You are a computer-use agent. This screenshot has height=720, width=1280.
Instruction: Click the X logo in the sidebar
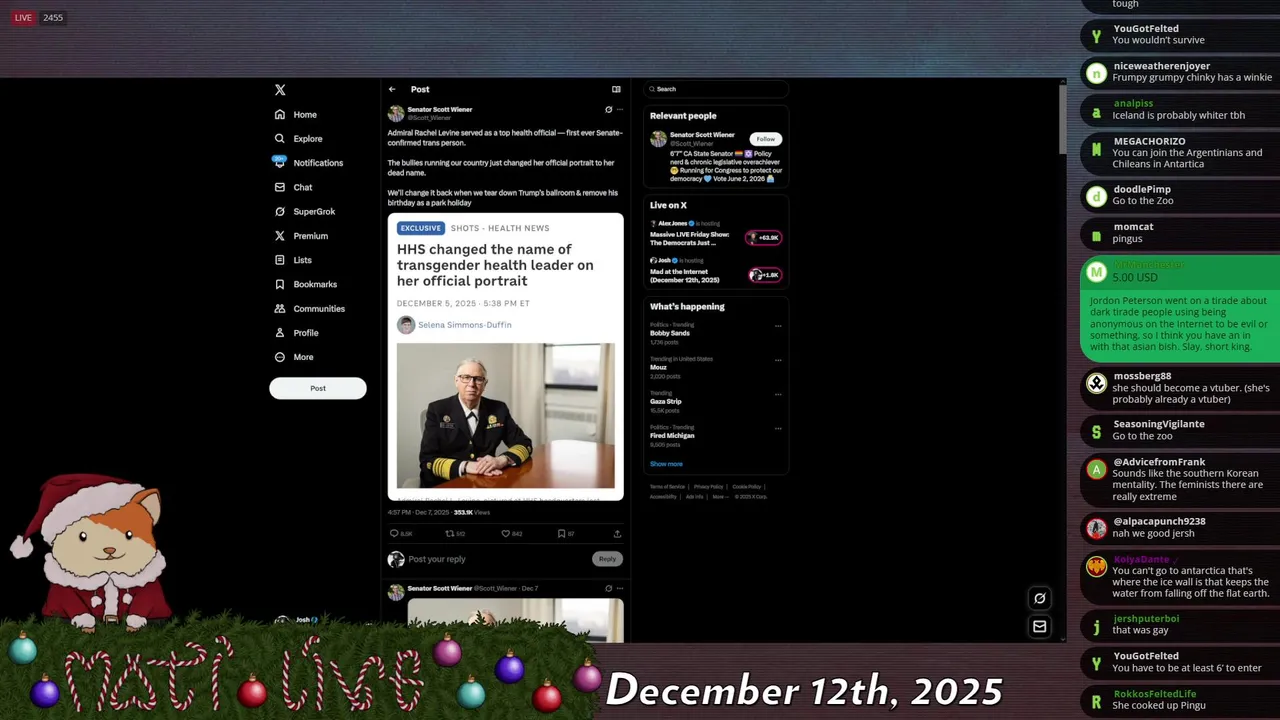tap(280, 90)
